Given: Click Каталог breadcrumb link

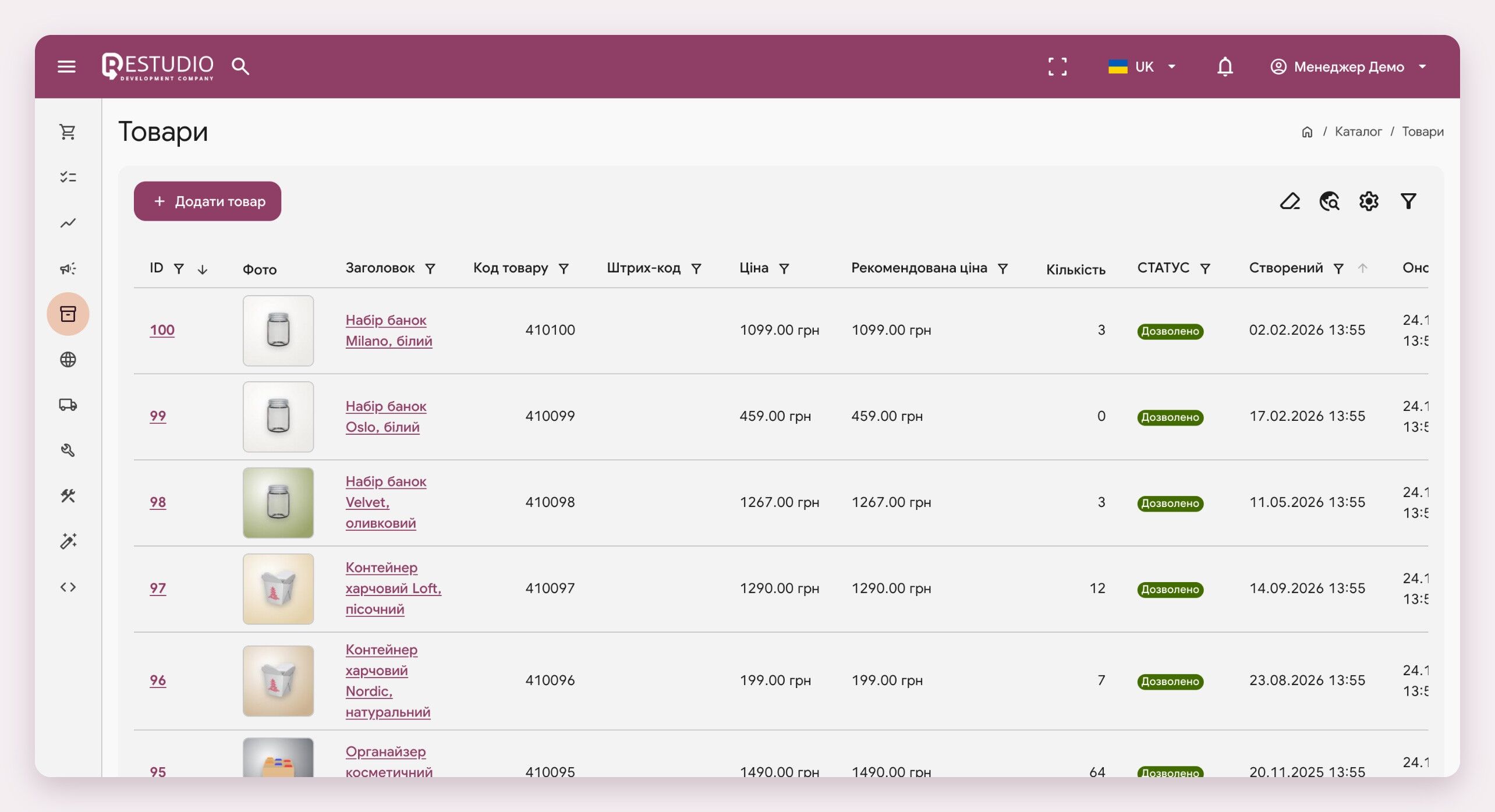Looking at the screenshot, I should 1358,132.
